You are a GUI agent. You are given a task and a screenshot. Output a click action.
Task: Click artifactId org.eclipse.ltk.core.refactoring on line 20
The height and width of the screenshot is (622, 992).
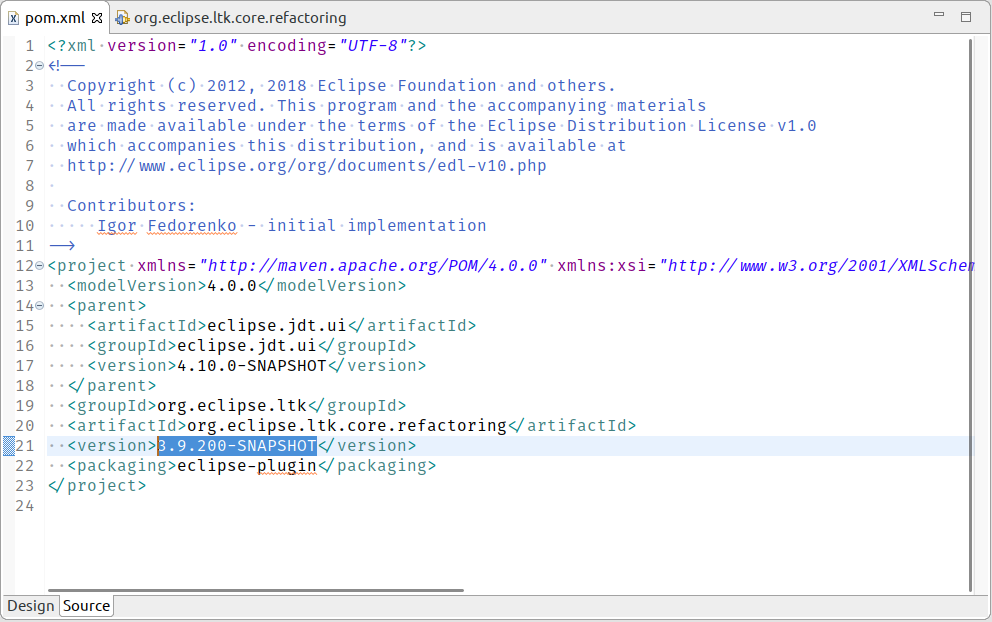pos(347,425)
